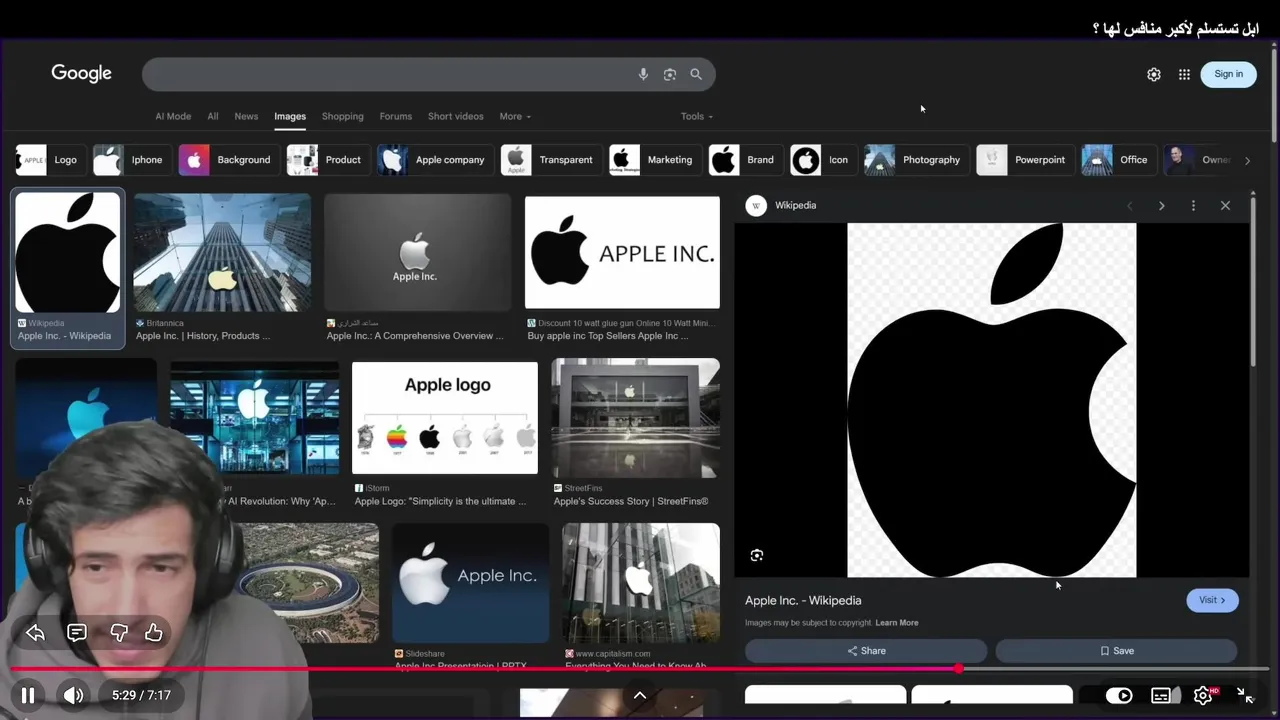
Task: Open Google quick settings gear
Action: click(1154, 74)
